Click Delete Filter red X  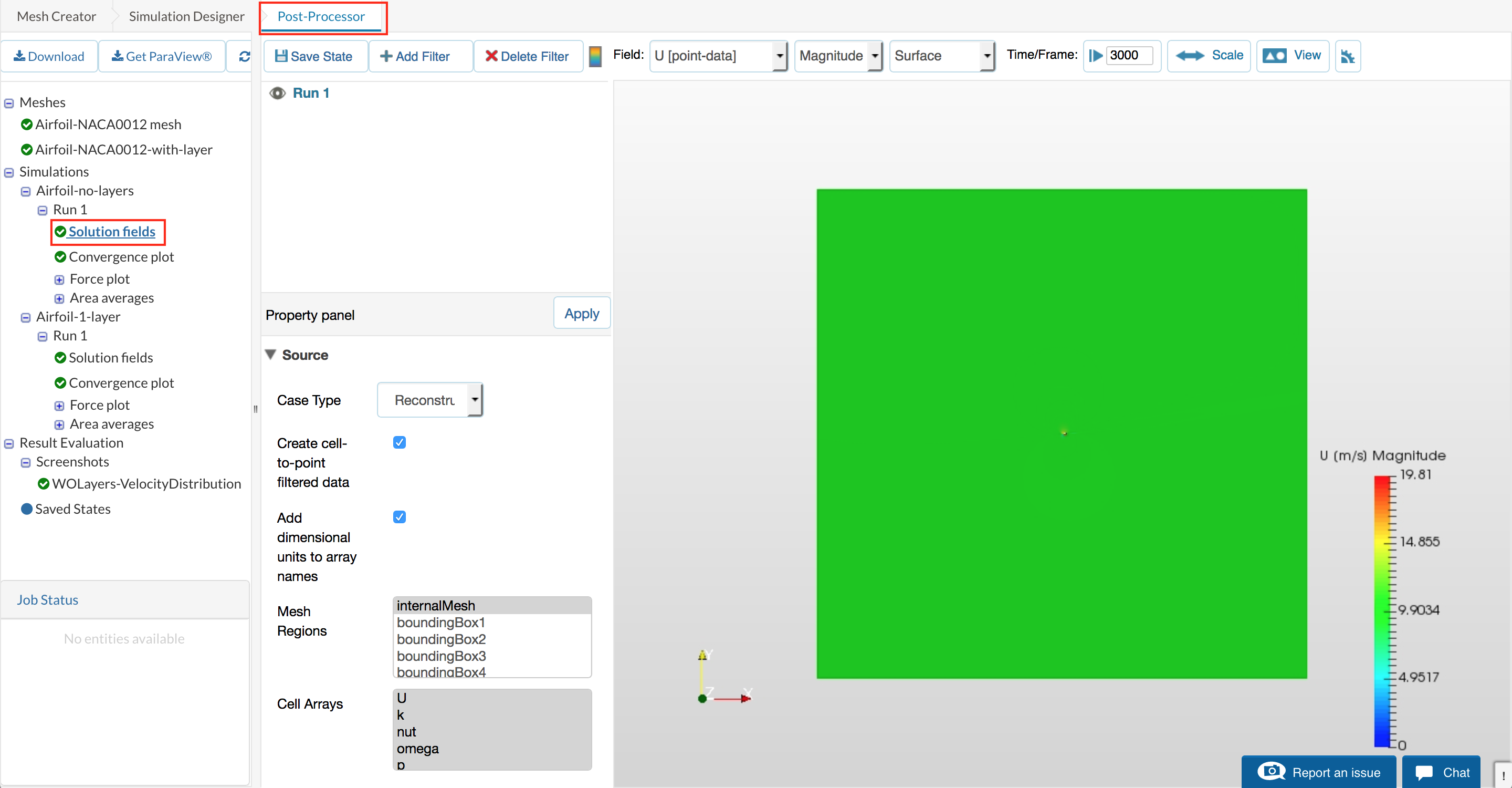click(x=491, y=56)
